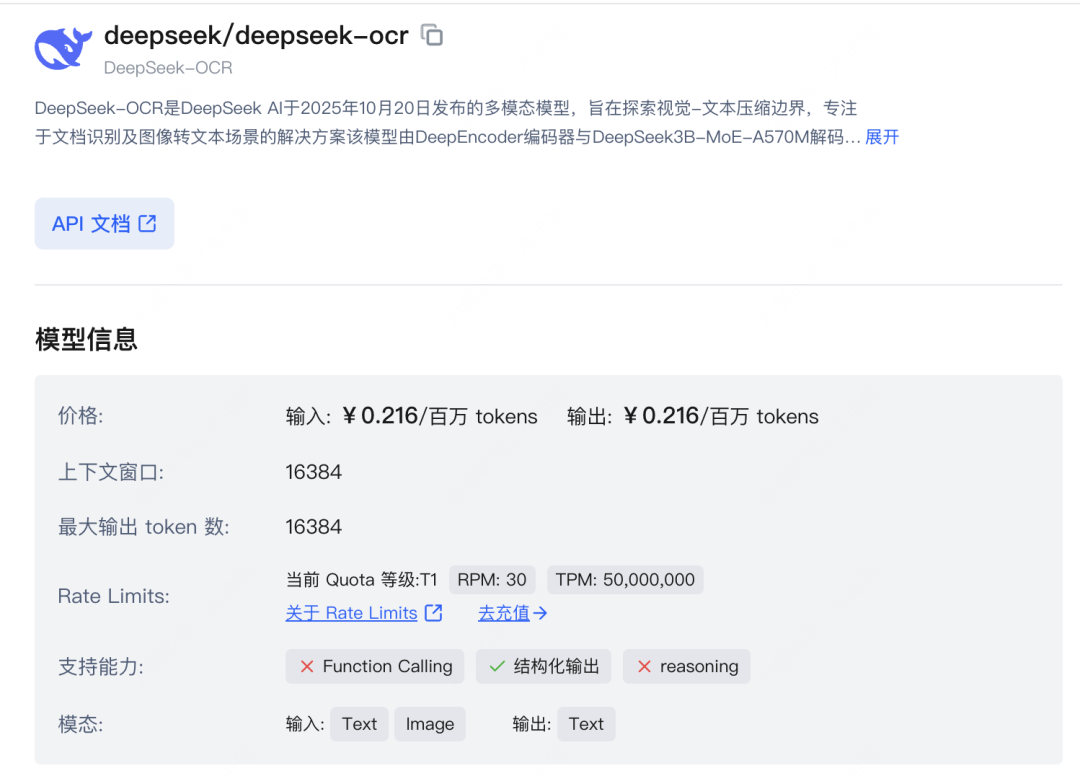Click the green check icon on 结构化输出
Image resolution: width=1080 pixels, height=776 pixels.
pyautogui.click(x=497, y=667)
